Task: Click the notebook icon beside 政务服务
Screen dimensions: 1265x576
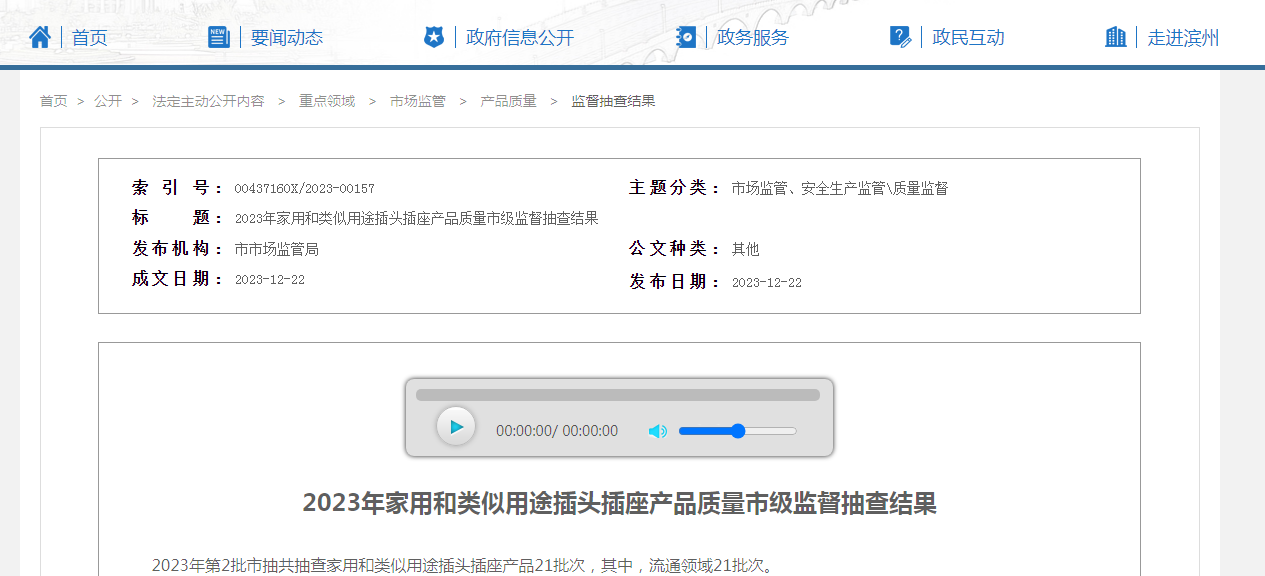Action: pyautogui.click(x=686, y=37)
